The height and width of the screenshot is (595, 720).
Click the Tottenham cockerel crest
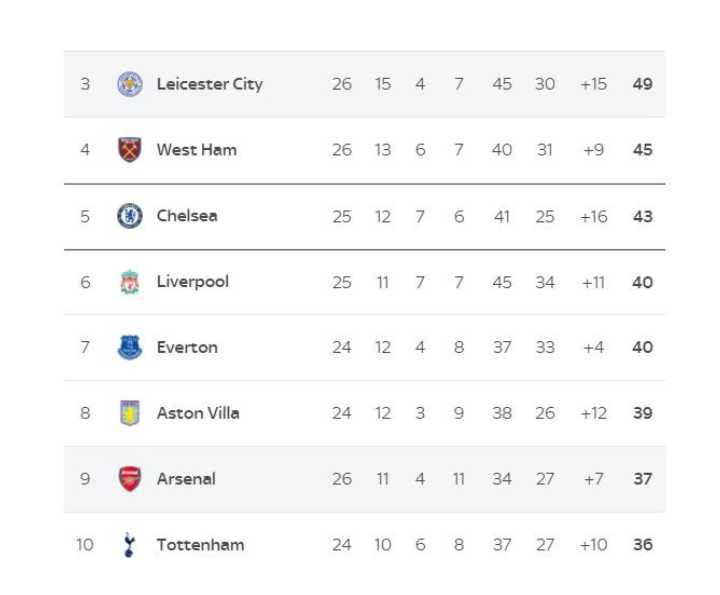coord(129,544)
